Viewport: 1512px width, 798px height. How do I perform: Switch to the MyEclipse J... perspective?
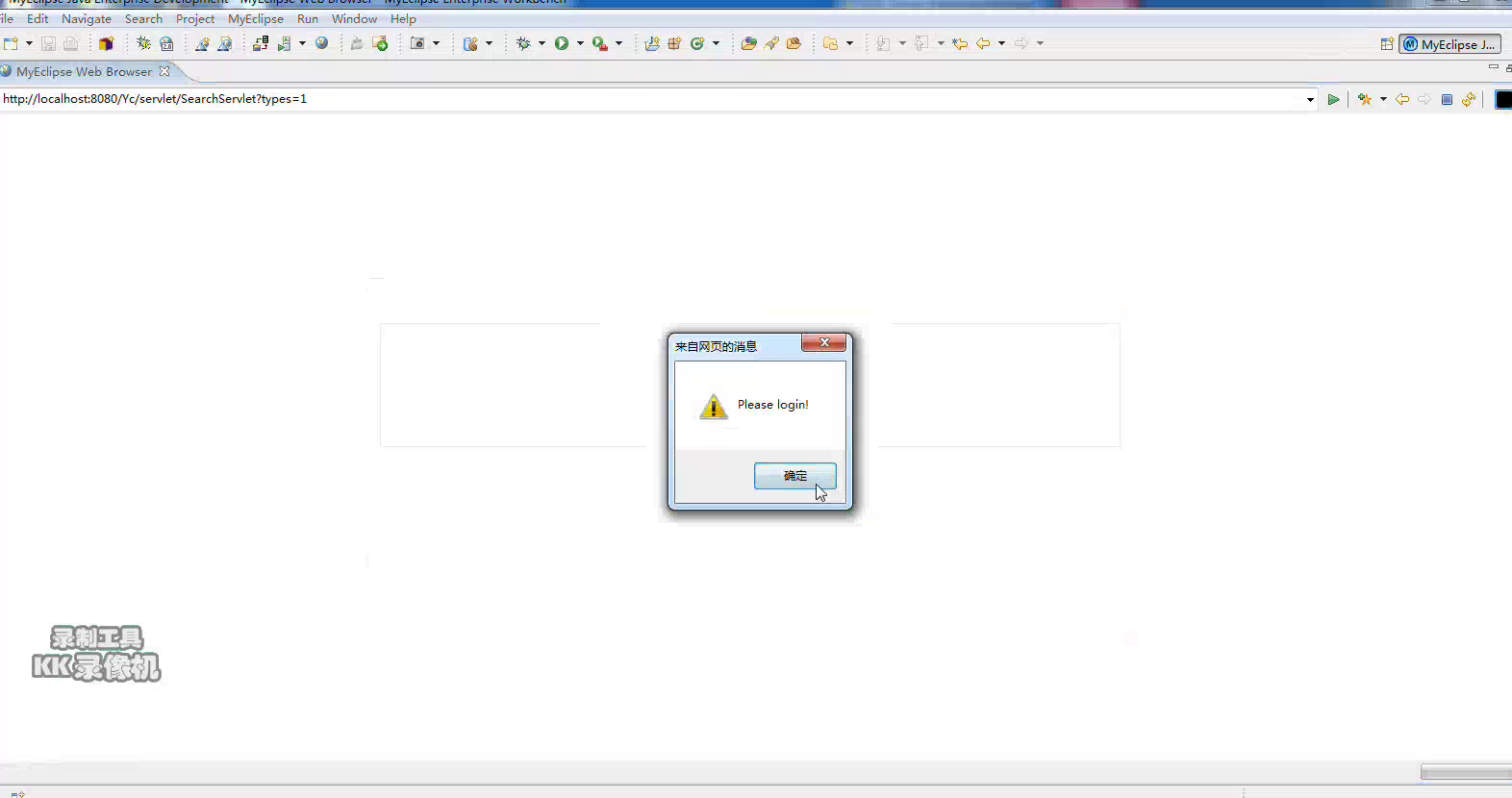pos(1450,44)
